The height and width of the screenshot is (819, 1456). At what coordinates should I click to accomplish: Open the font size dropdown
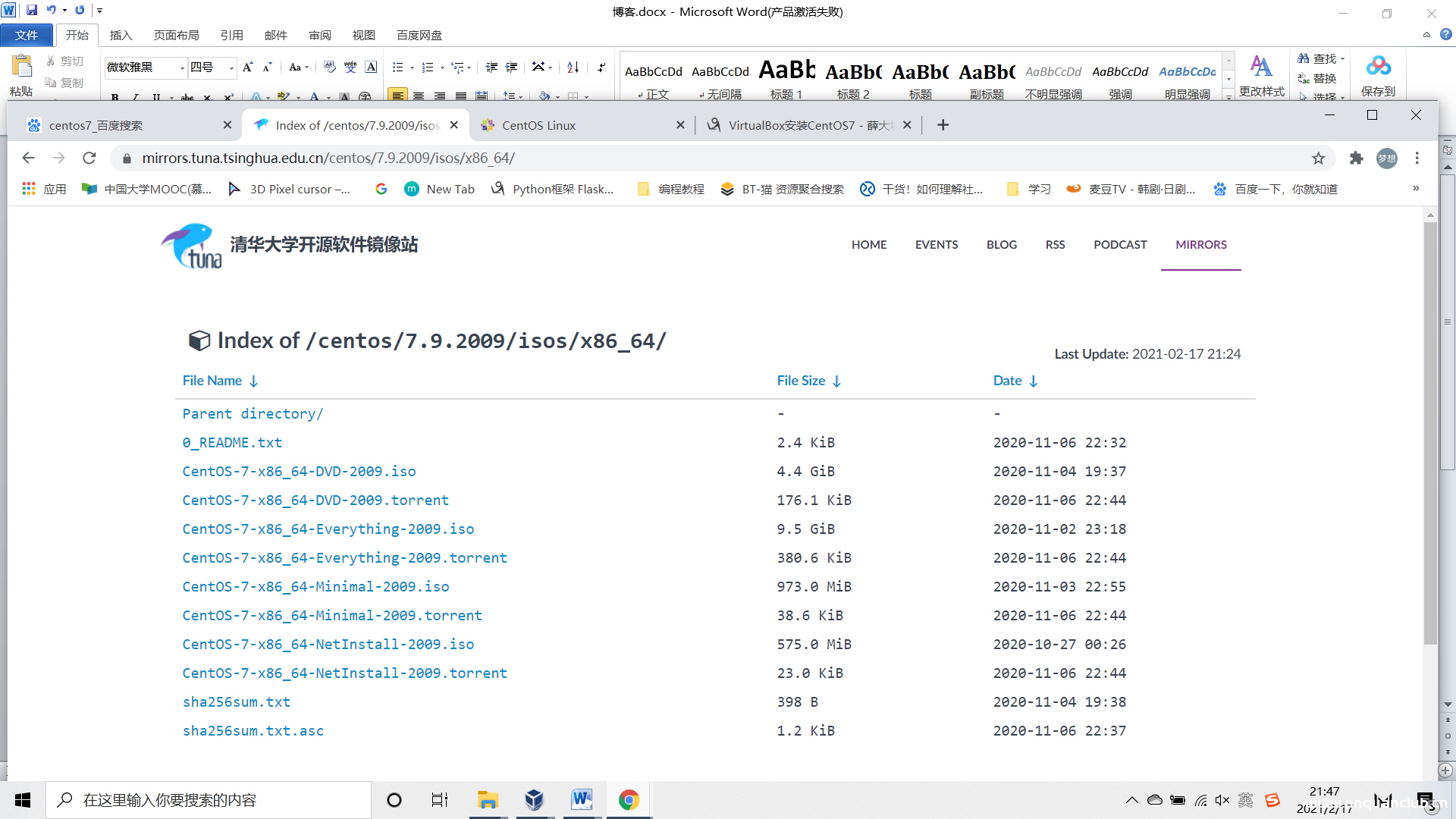coord(231,68)
